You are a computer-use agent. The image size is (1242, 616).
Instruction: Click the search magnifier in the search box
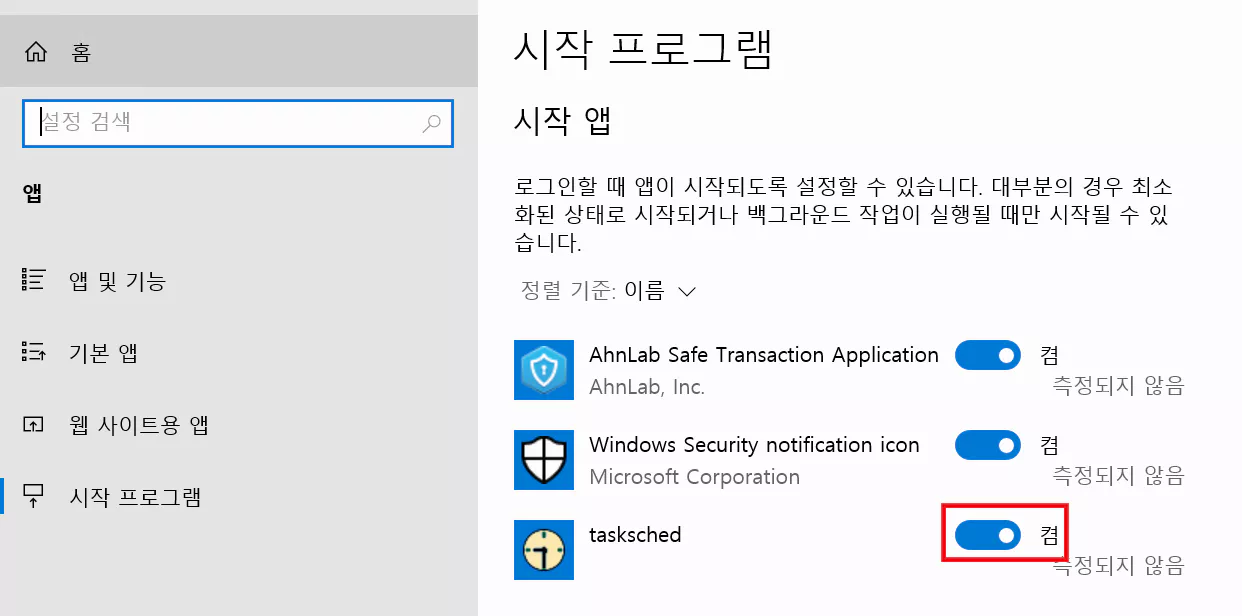[x=430, y=123]
